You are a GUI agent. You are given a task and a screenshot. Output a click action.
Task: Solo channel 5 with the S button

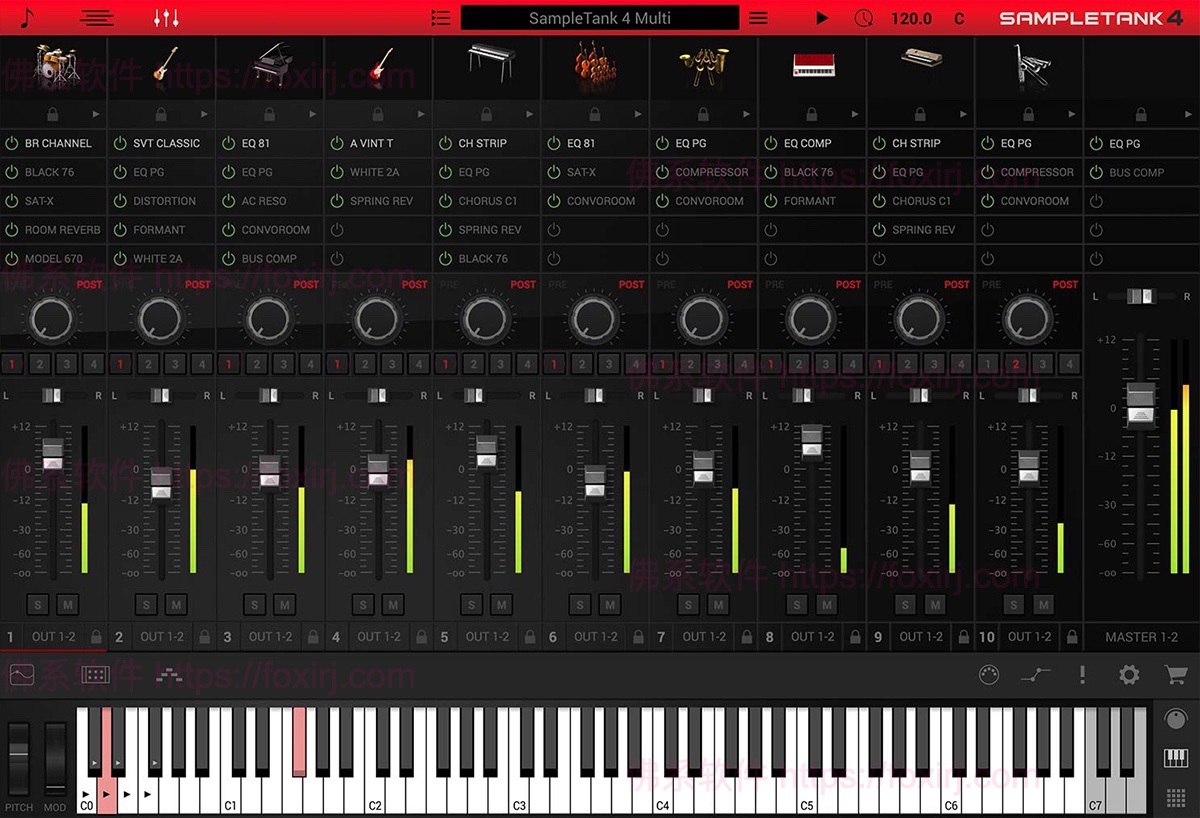tap(470, 605)
